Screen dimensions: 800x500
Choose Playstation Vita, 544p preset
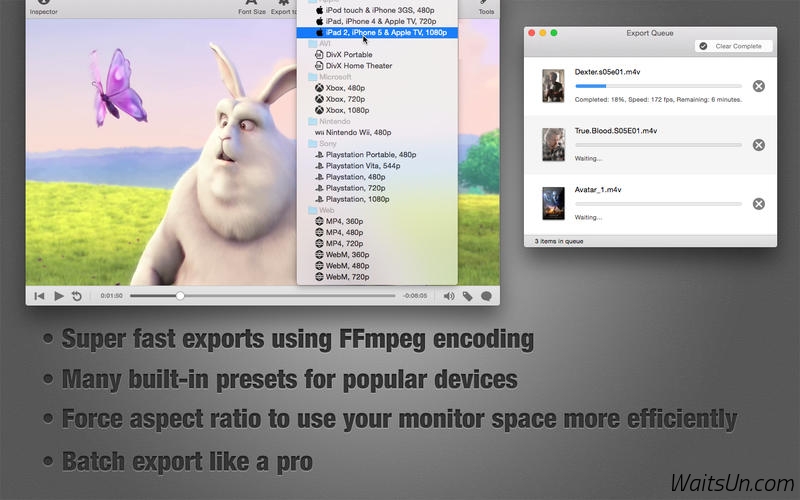377,166
